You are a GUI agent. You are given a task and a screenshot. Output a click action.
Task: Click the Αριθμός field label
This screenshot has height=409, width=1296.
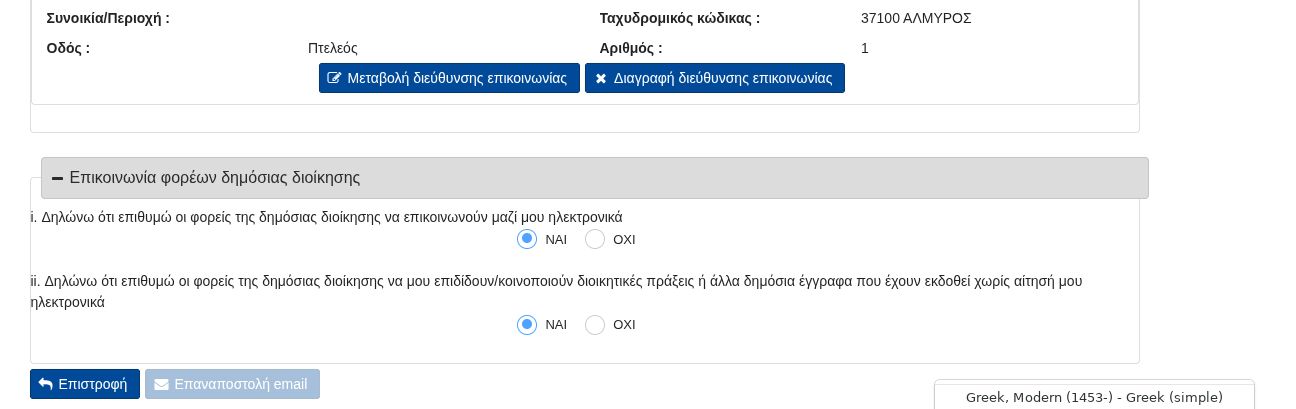point(630,48)
